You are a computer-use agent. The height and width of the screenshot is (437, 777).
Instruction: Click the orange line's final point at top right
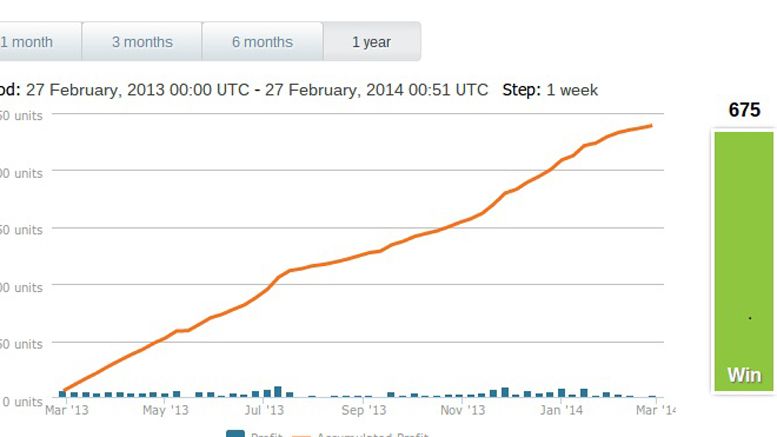(x=652, y=125)
